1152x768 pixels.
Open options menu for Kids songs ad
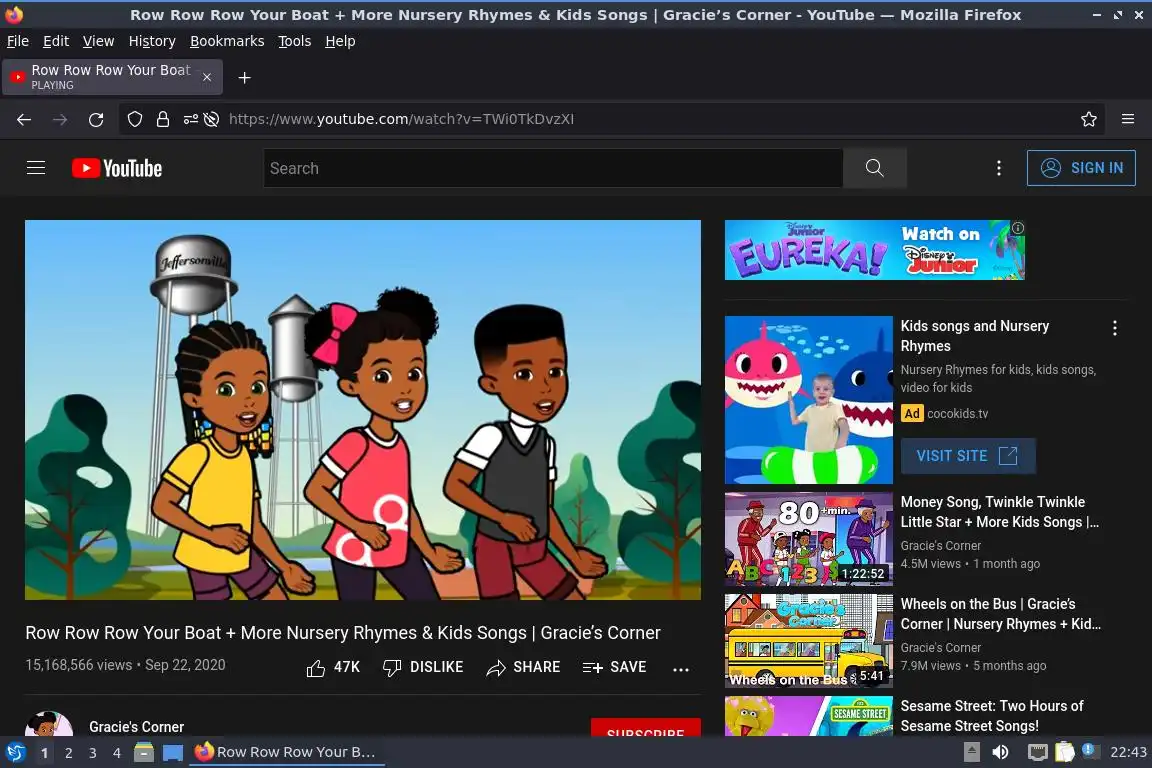pos(1115,328)
